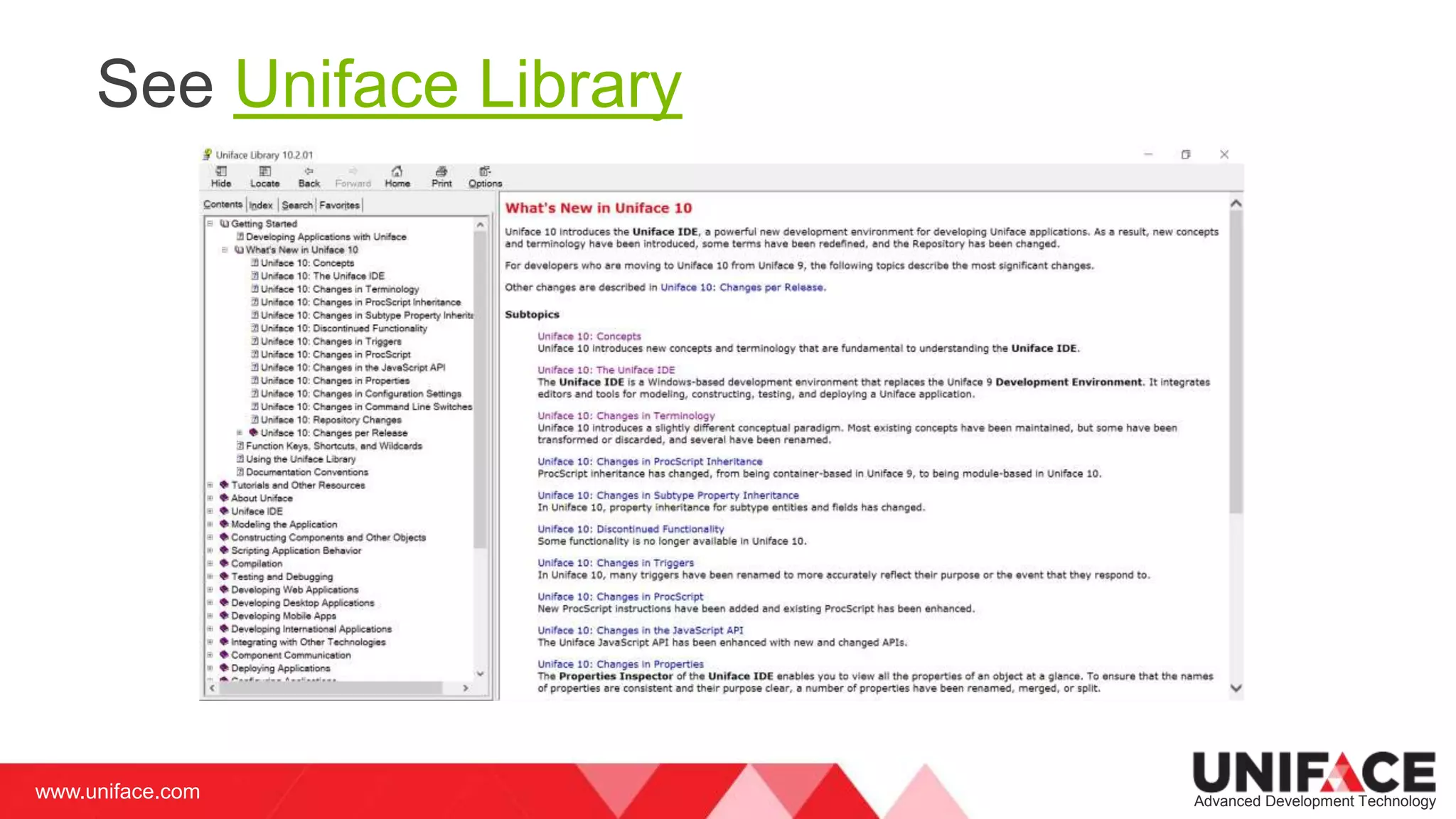The width and height of the screenshot is (1456, 819).
Task: Collapse the Getting Started tree node
Action: coord(210,223)
